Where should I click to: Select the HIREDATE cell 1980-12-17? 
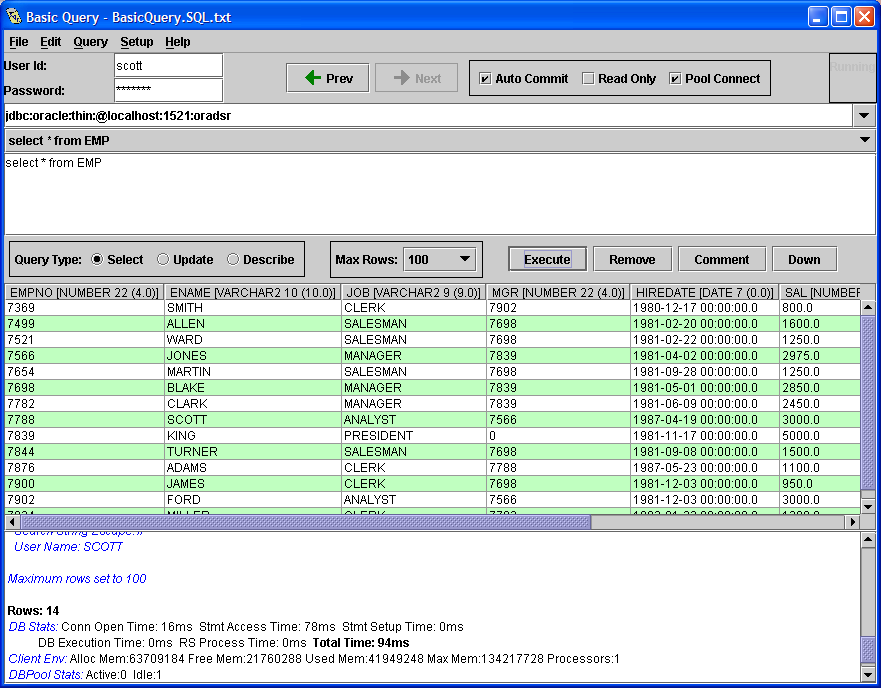click(x=705, y=307)
